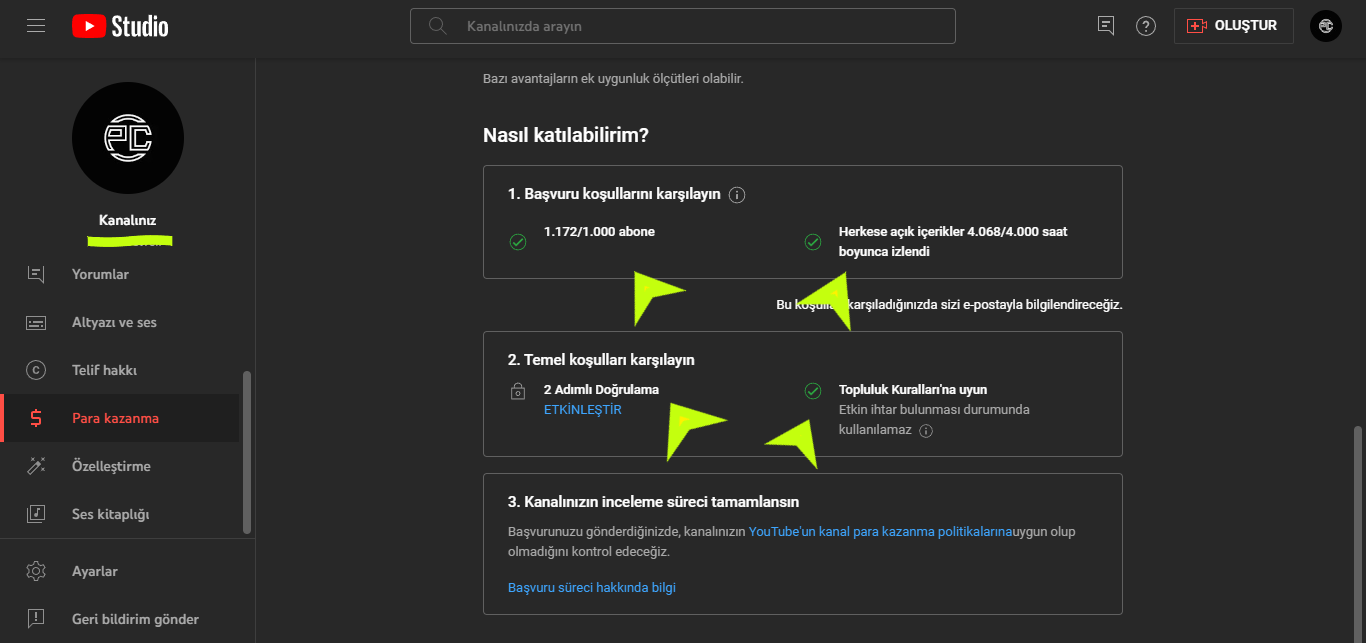
Task: Click the YouTube Studio logo
Action: (120, 26)
